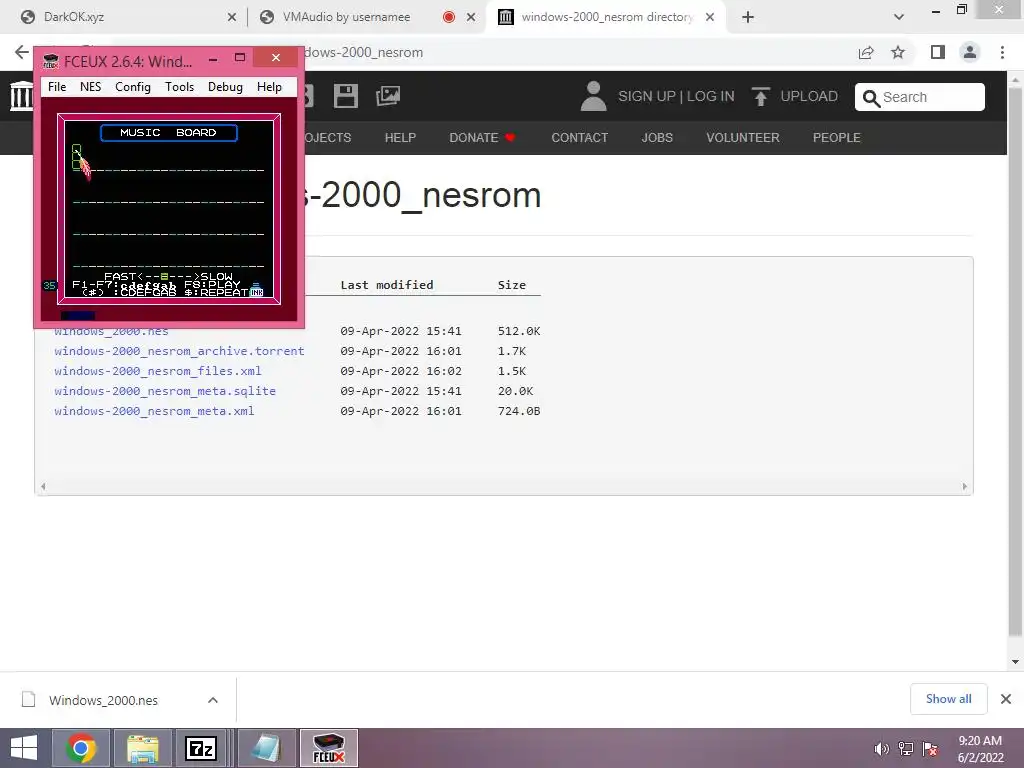Download windows-2000_nesrom_archive.torrent
The height and width of the screenshot is (768, 1024).
click(x=179, y=351)
